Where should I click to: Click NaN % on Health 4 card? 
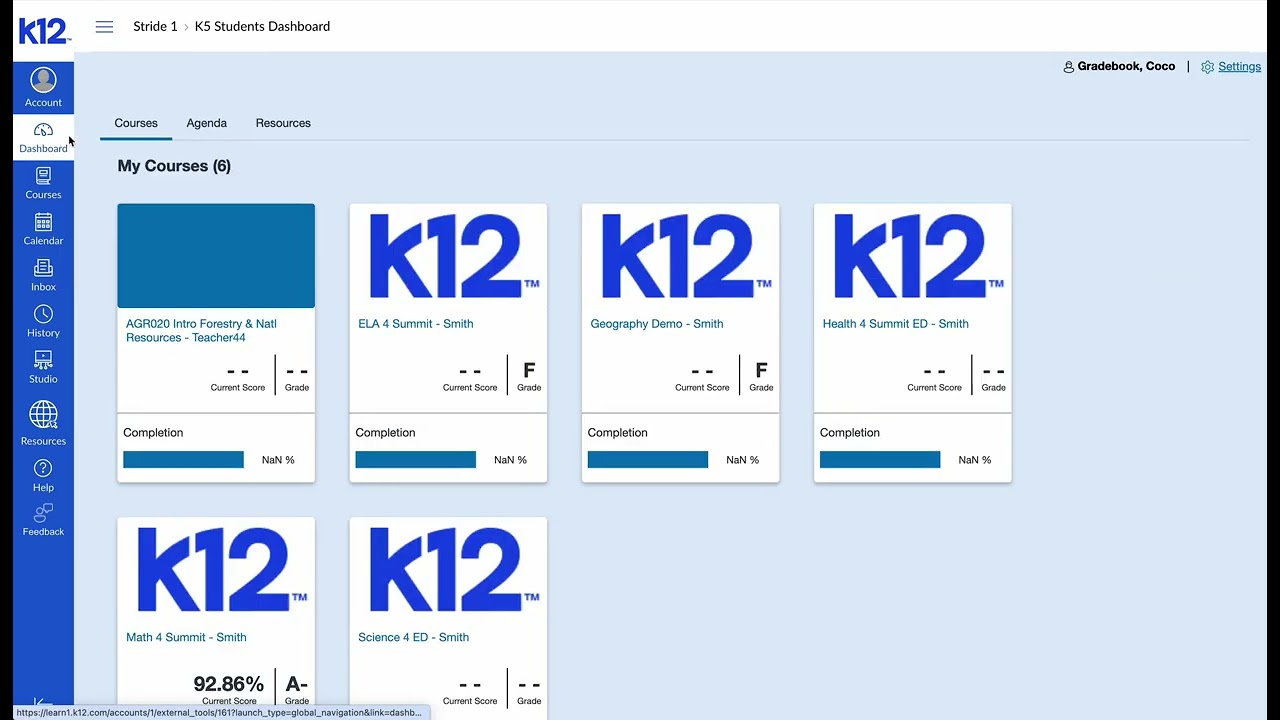click(x=974, y=460)
